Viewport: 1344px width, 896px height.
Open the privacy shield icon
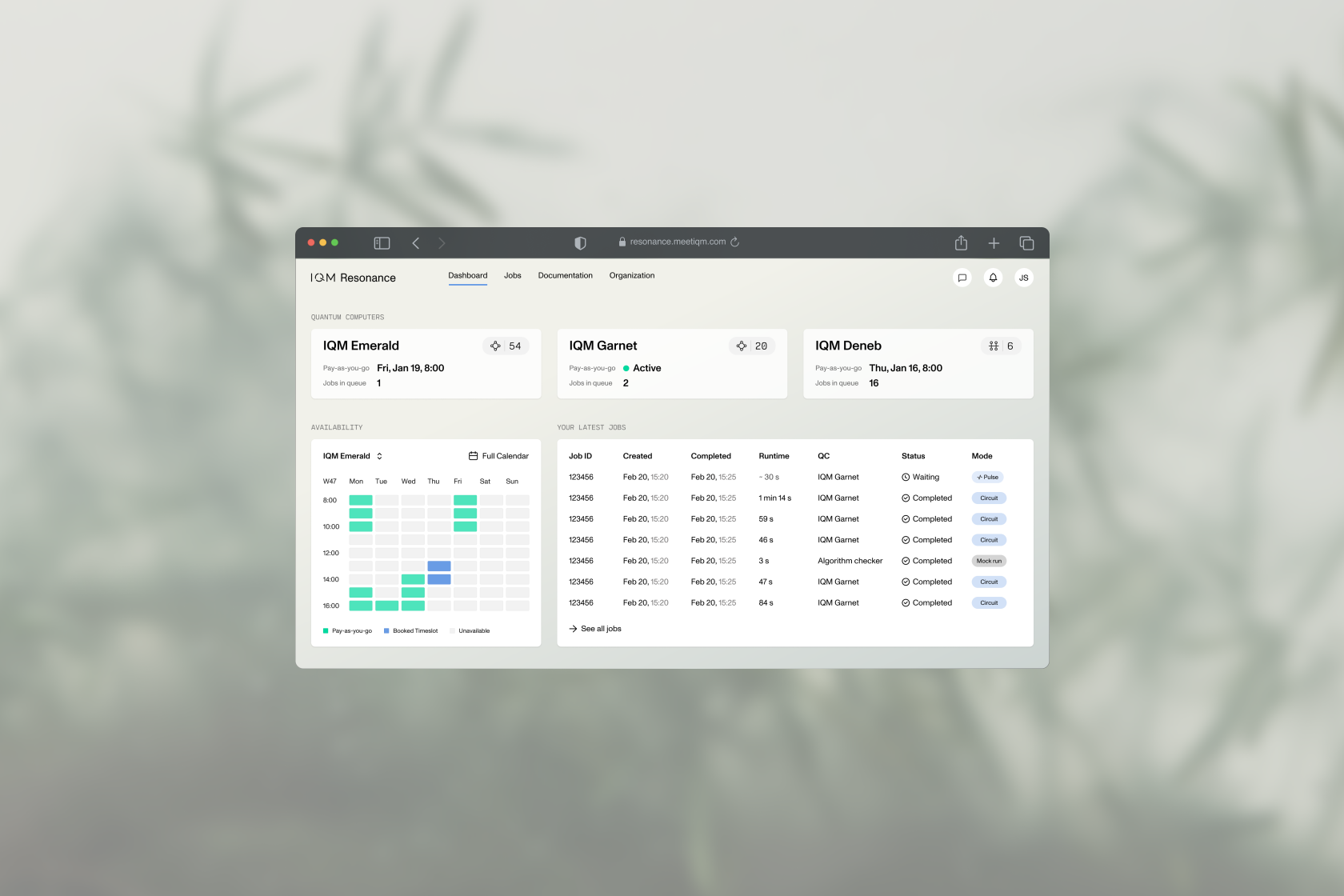[580, 243]
